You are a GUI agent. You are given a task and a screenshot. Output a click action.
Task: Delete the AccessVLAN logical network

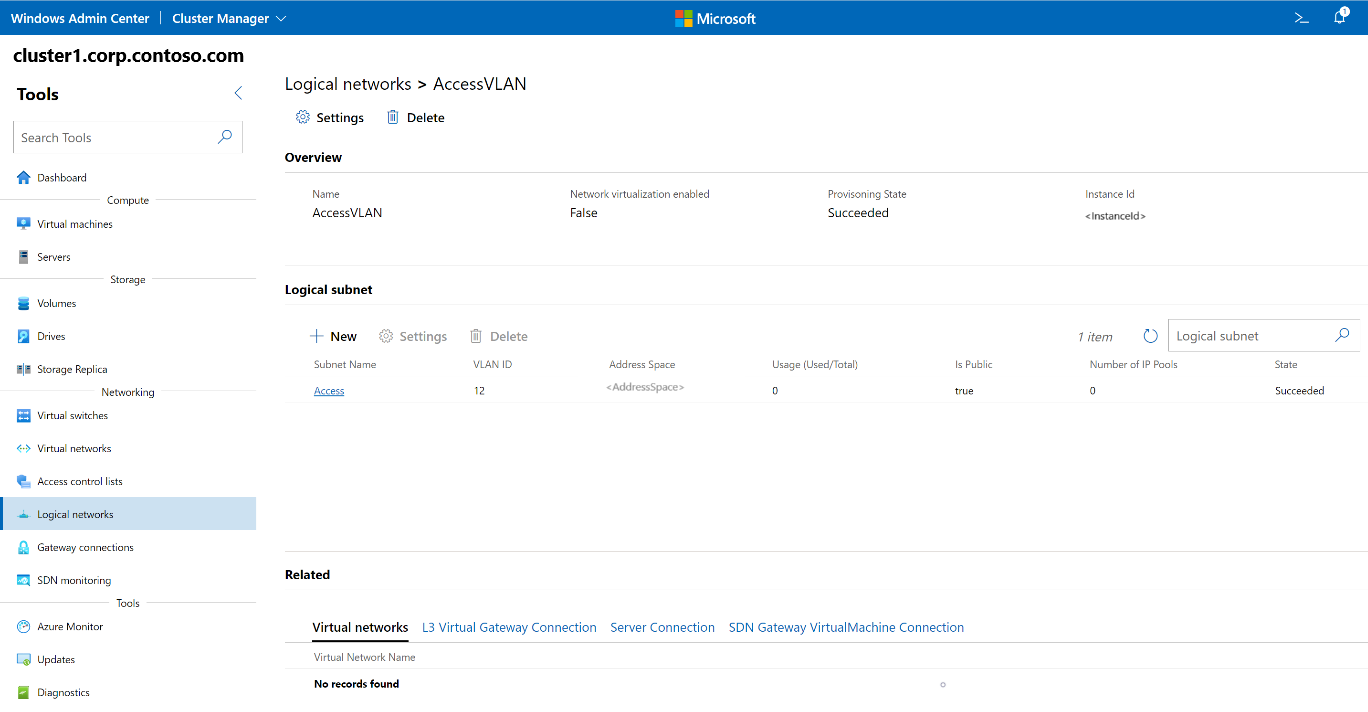click(415, 118)
